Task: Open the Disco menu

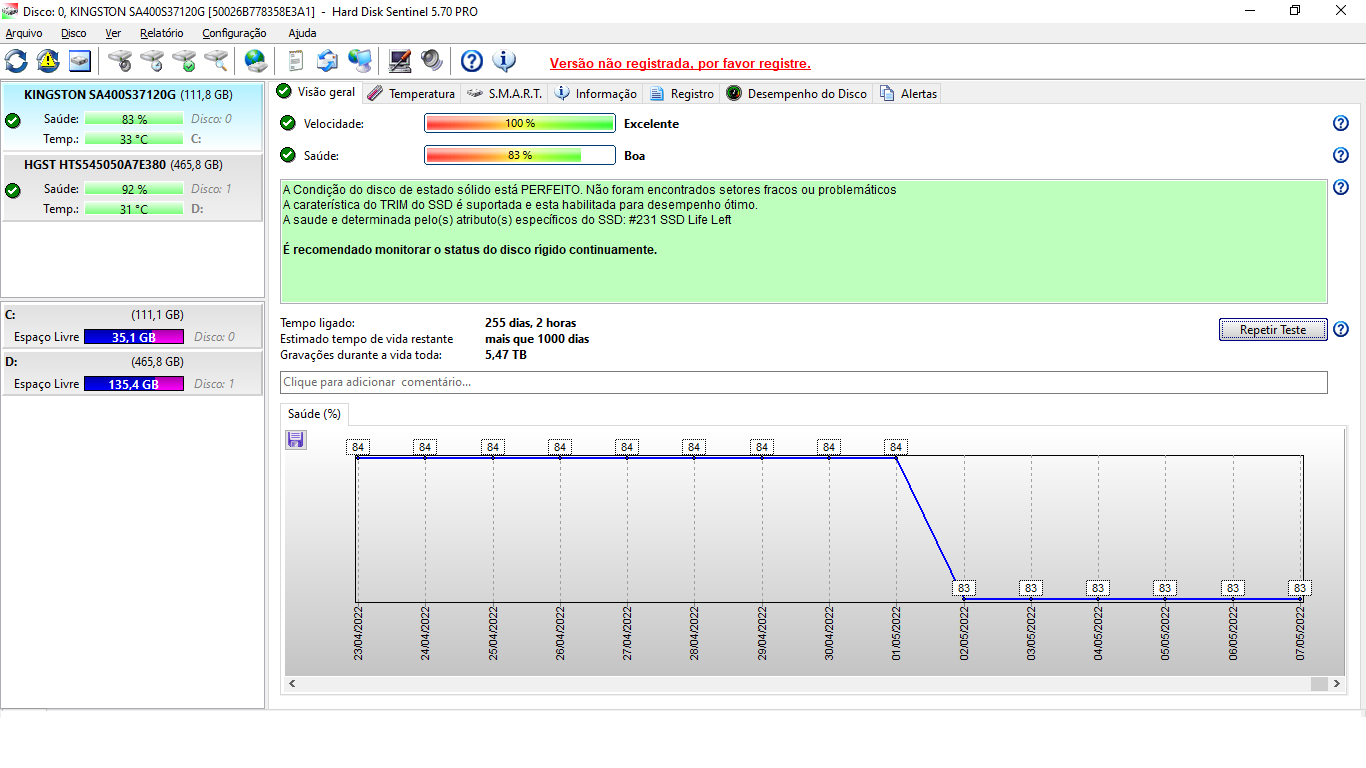Action: [74, 33]
